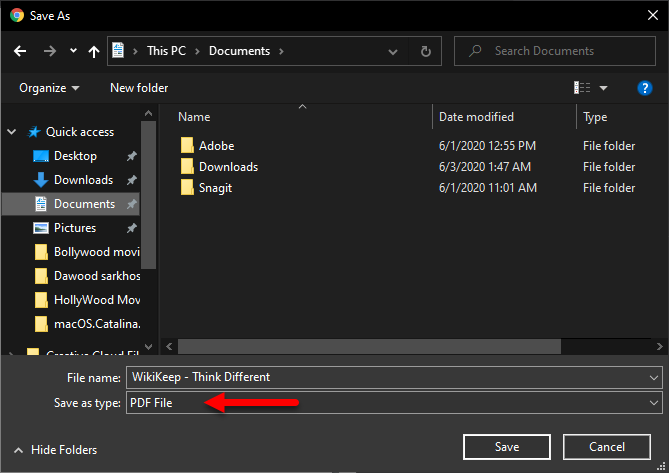This screenshot has width=669, height=473.
Task: Open the Organize menu
Action: [49, 88]
